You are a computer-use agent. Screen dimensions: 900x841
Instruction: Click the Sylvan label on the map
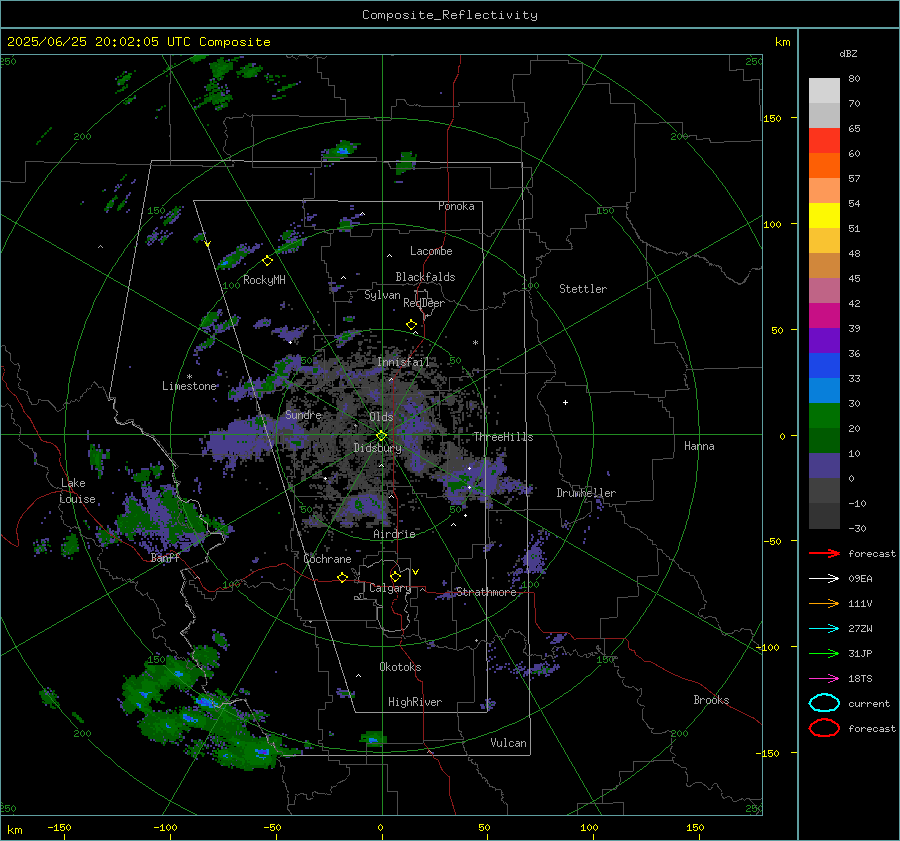(382, 295)
